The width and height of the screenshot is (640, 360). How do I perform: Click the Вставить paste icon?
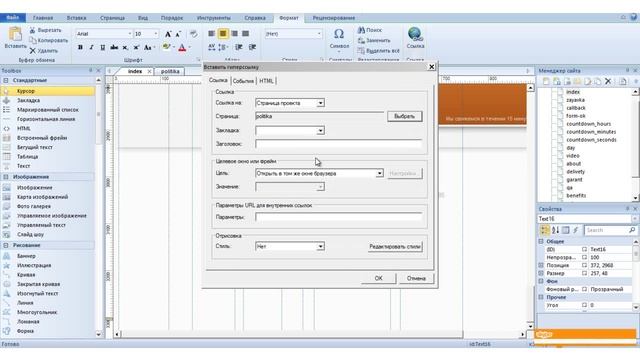point(15,34)
